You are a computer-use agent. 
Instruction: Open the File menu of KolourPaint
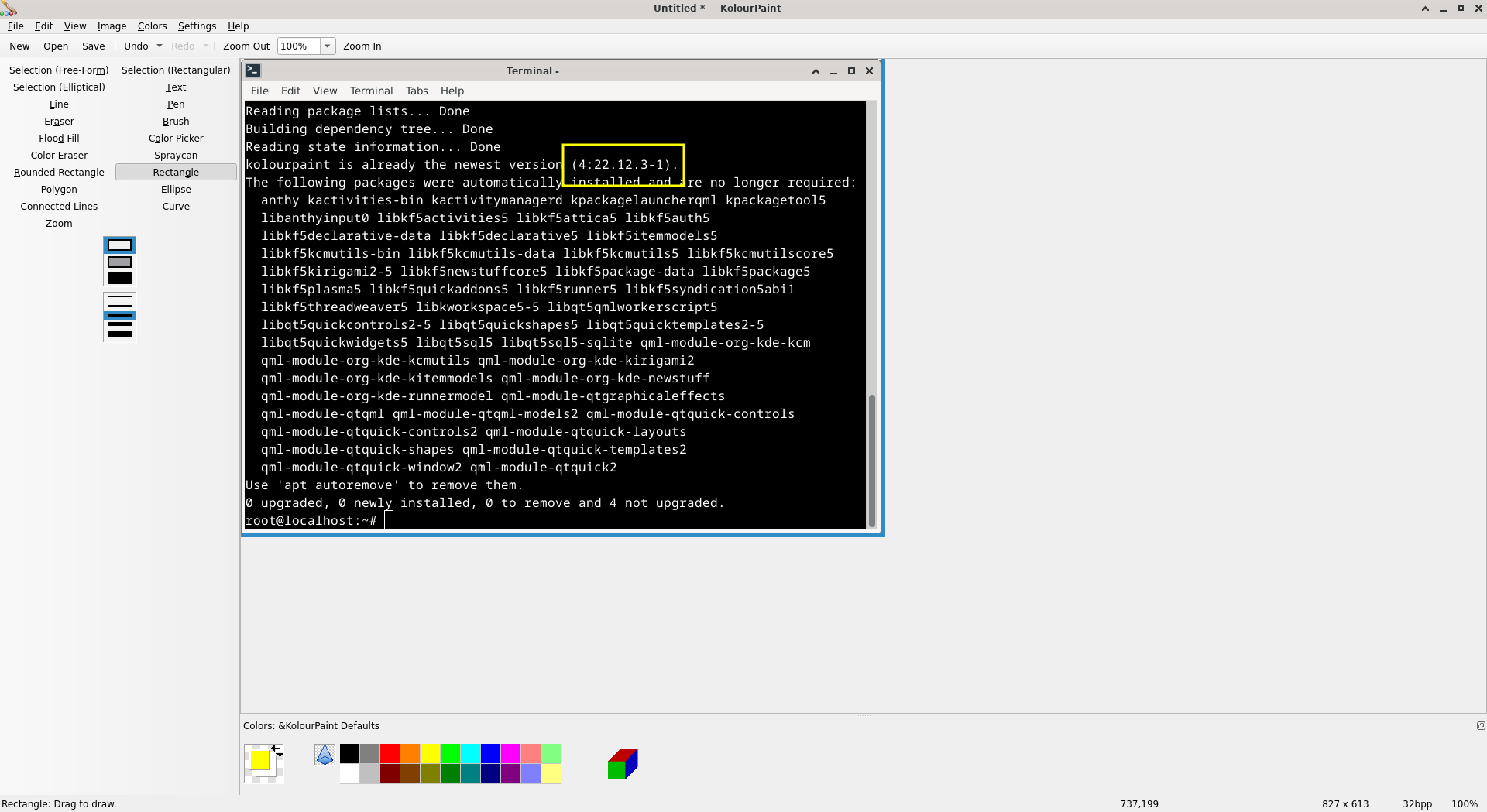pos(15,26)
